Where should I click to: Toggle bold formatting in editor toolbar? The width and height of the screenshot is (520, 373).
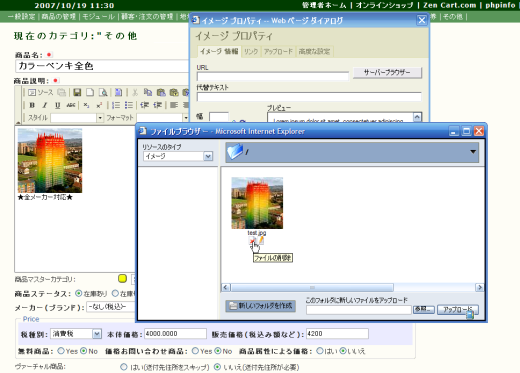32,105
